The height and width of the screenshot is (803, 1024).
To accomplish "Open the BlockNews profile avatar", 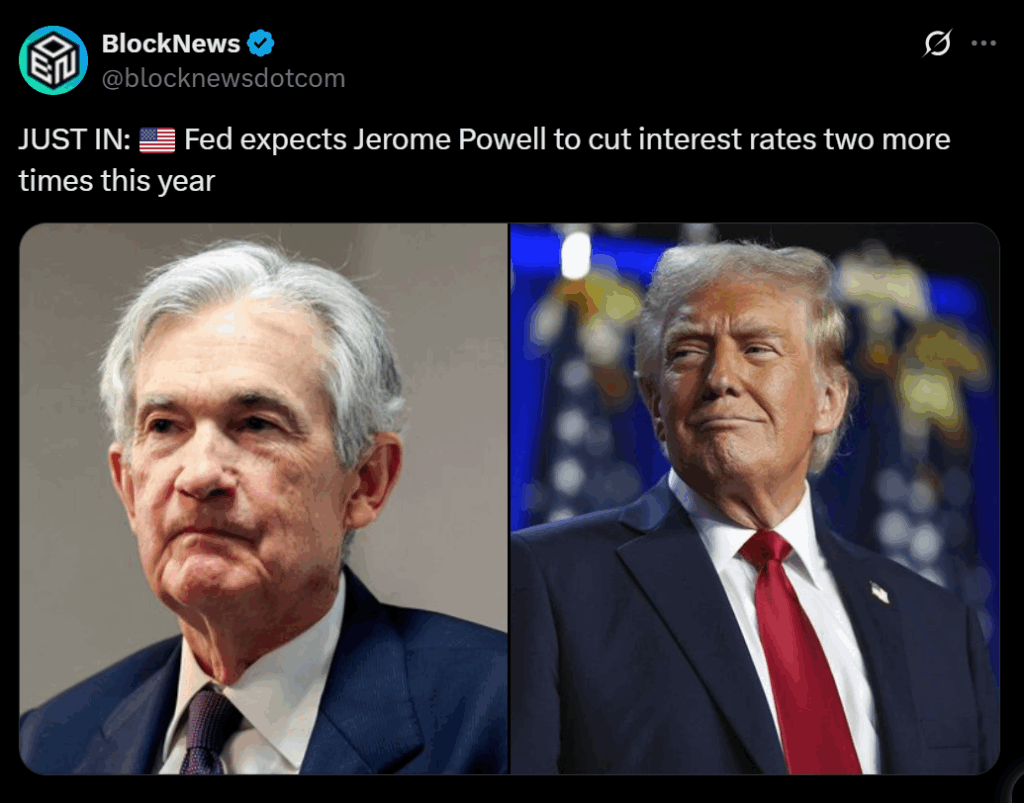I will (53, 60).
